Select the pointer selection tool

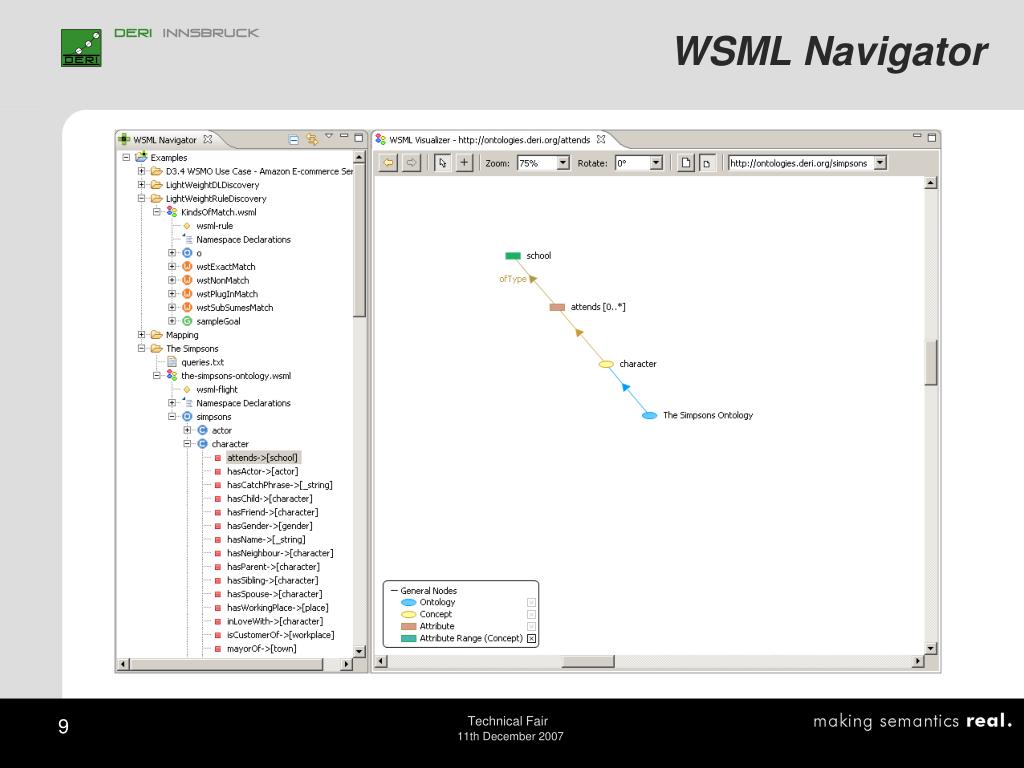tap(442, 163)
